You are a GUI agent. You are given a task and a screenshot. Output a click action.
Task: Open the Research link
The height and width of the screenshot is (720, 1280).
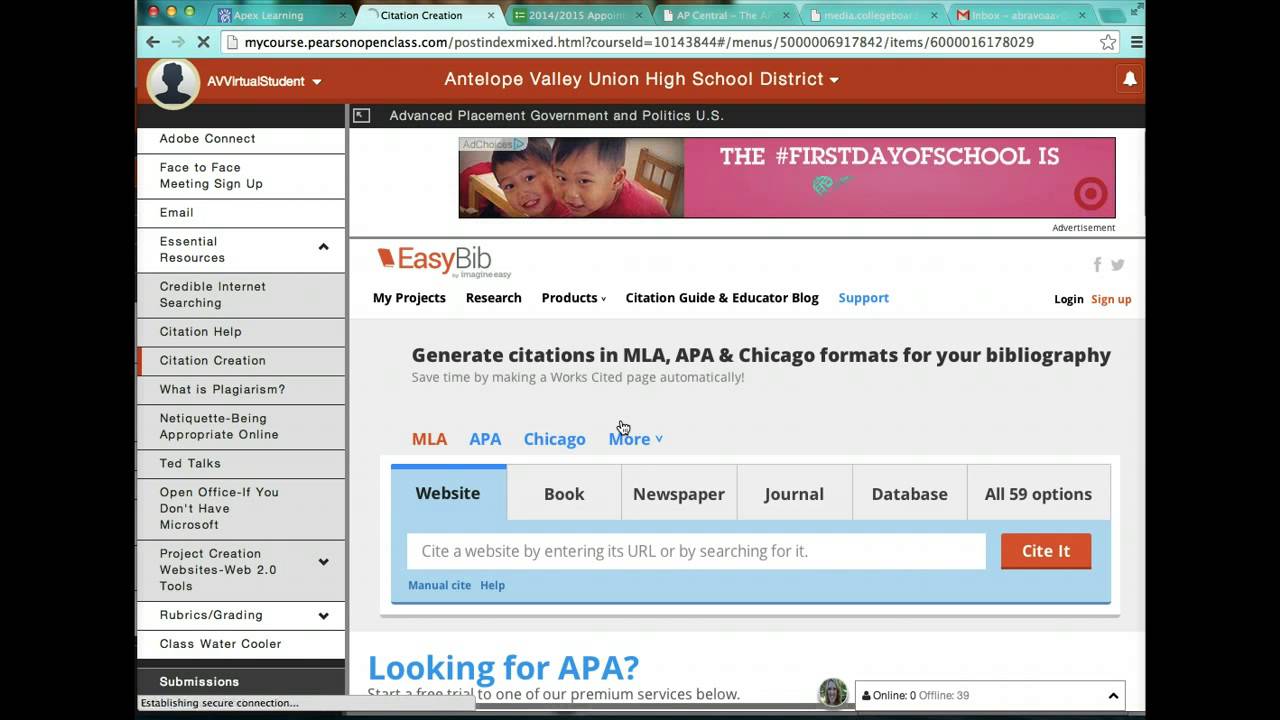pyautogui.click(x=493, y=298)
